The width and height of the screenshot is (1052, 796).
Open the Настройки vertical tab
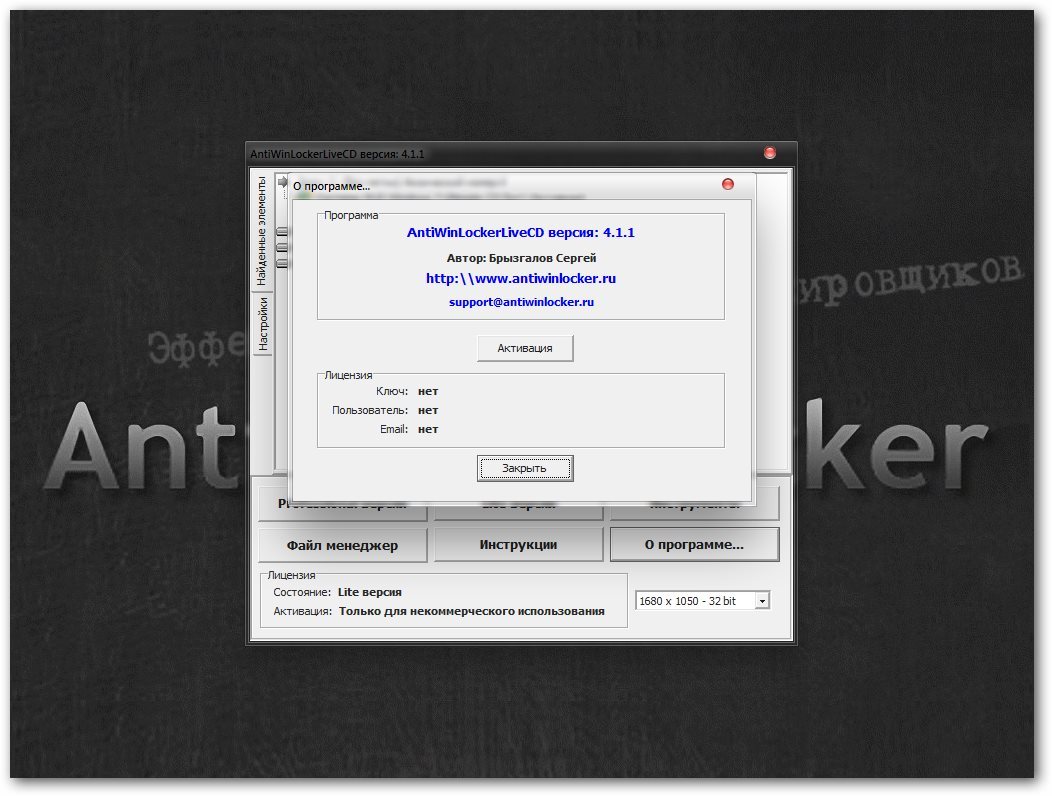262,324
